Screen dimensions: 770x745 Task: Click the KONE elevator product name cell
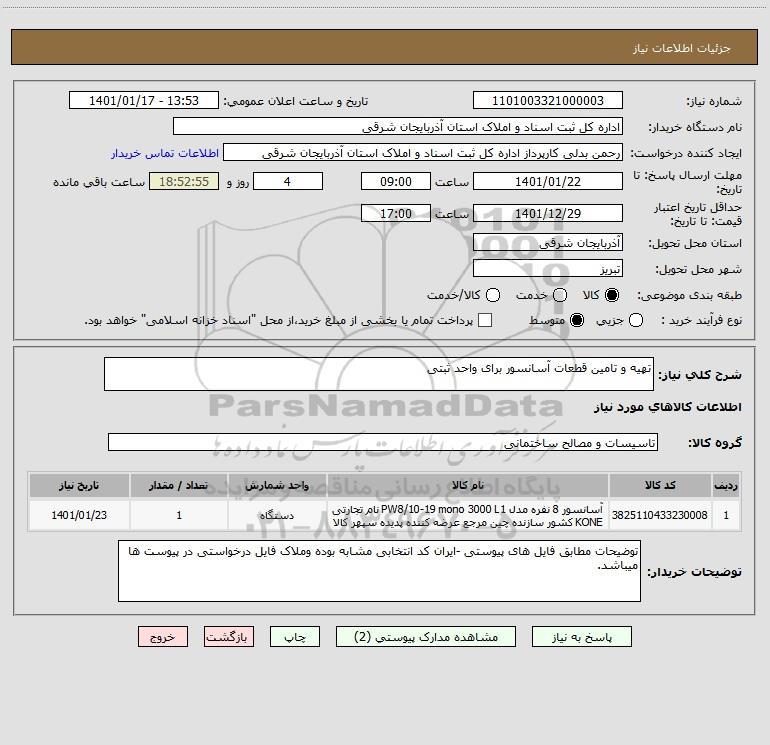coord(468,515)
